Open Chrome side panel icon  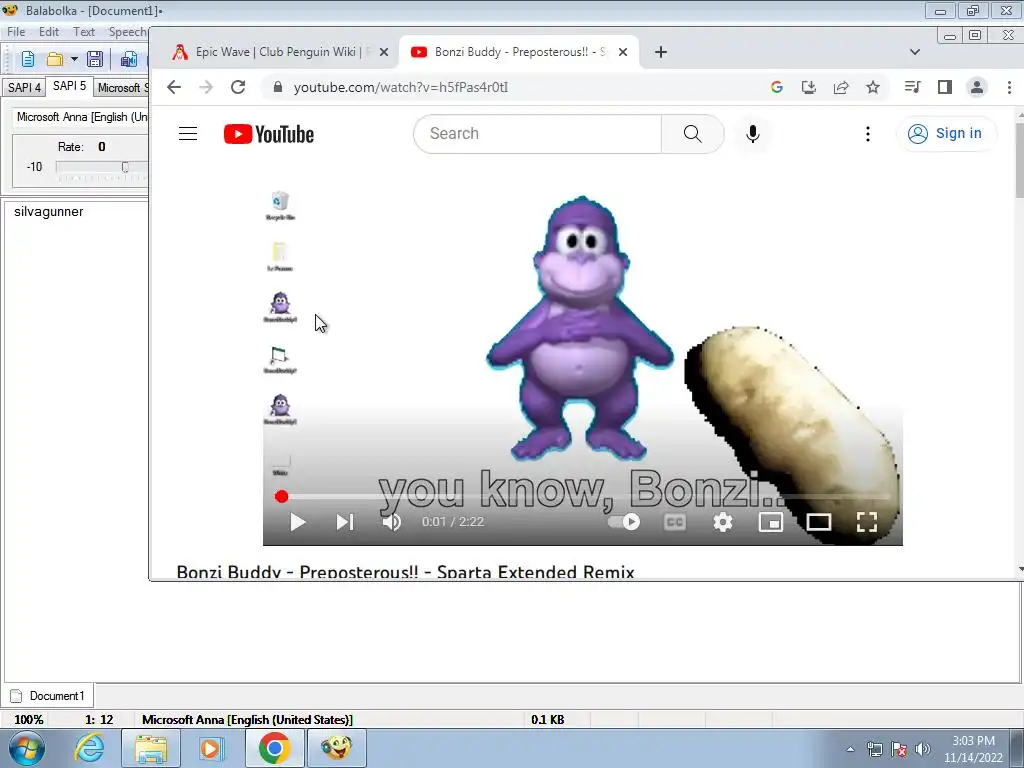coord(944,88)
